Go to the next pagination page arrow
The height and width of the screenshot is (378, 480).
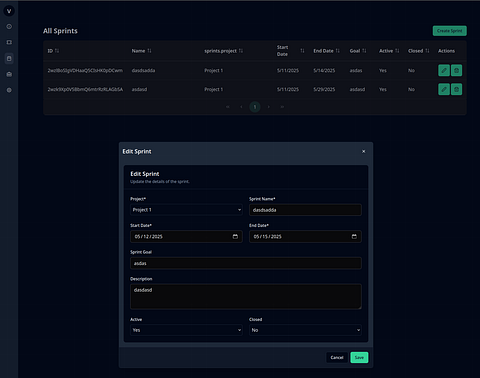(268, 107)
